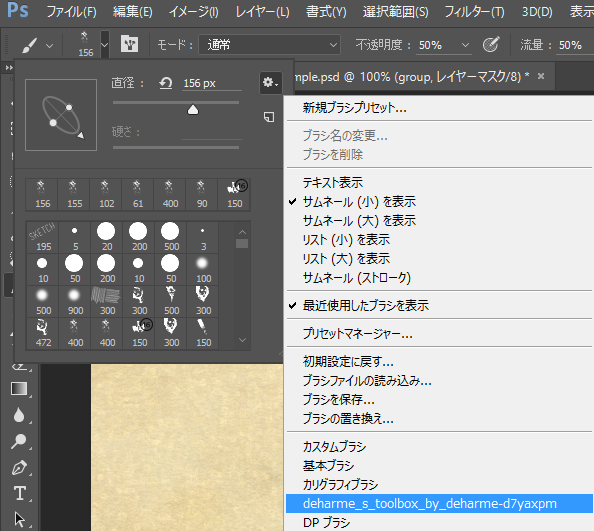This screenshot has height=531, width=594.
Task: Open tool preset picker arrow beside brush icon
Action: (x=49, y=46)
